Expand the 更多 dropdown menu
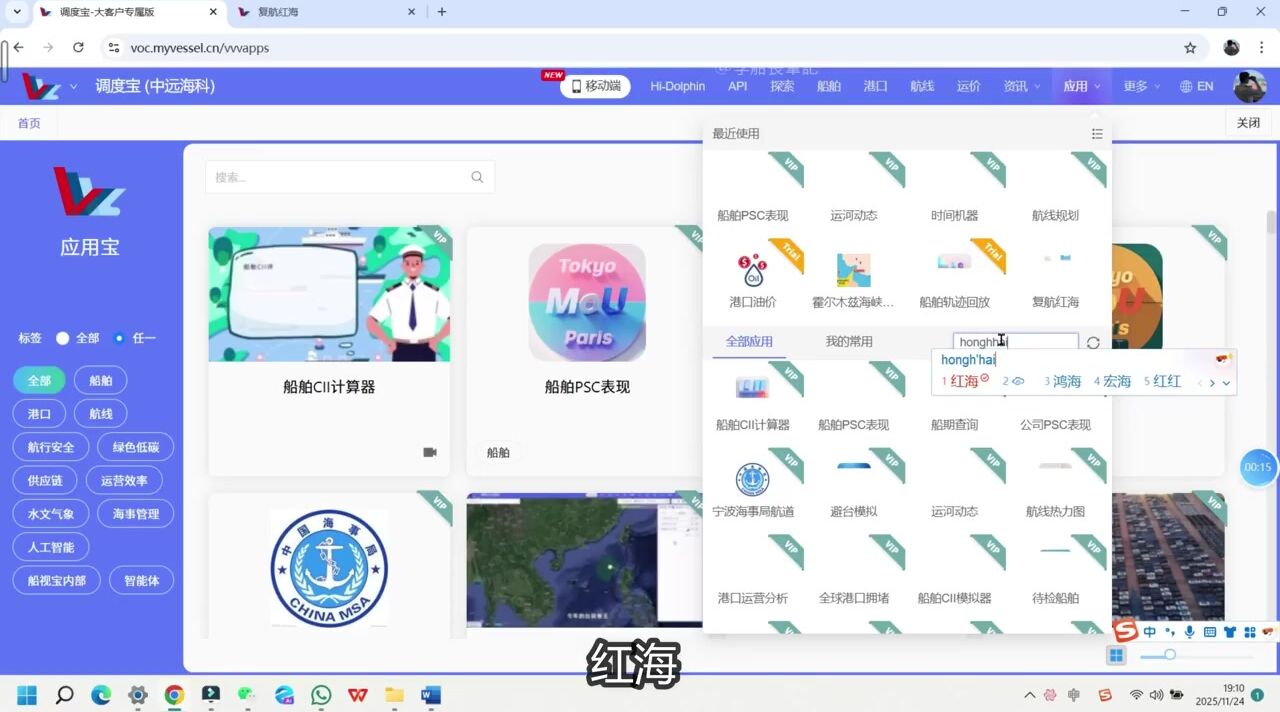Image resolution: width=1280 pixels, height=712 pixels. coord(1140,86)
